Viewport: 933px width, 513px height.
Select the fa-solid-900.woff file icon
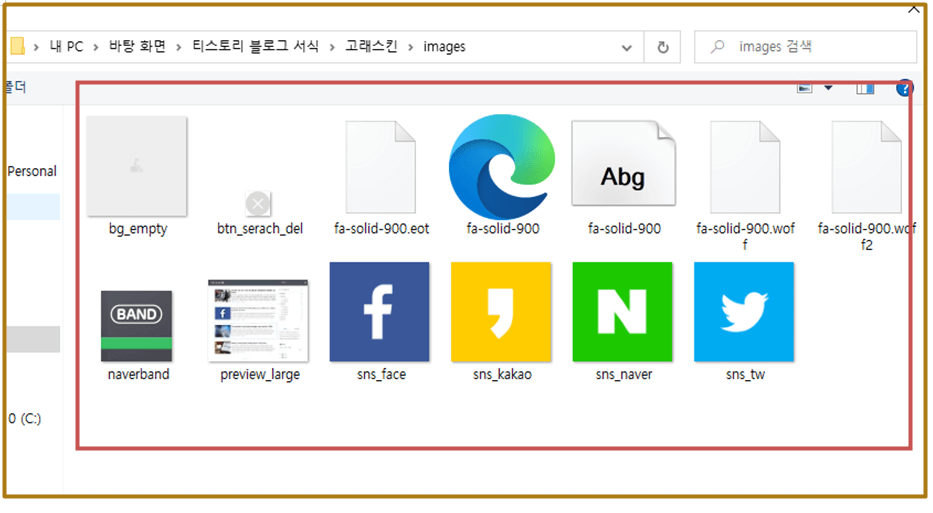[745, 167]
